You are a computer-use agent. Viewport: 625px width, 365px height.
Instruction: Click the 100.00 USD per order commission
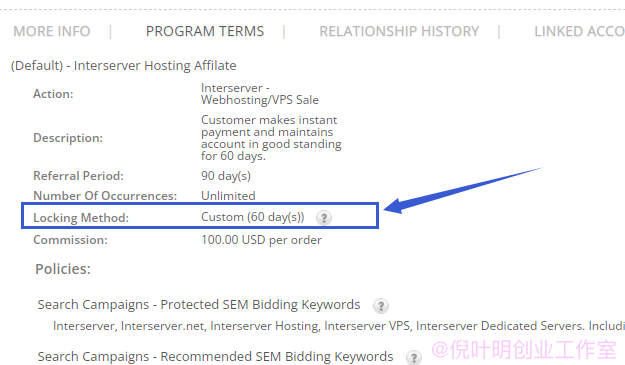pyautogui.click(x=261, y=240)
